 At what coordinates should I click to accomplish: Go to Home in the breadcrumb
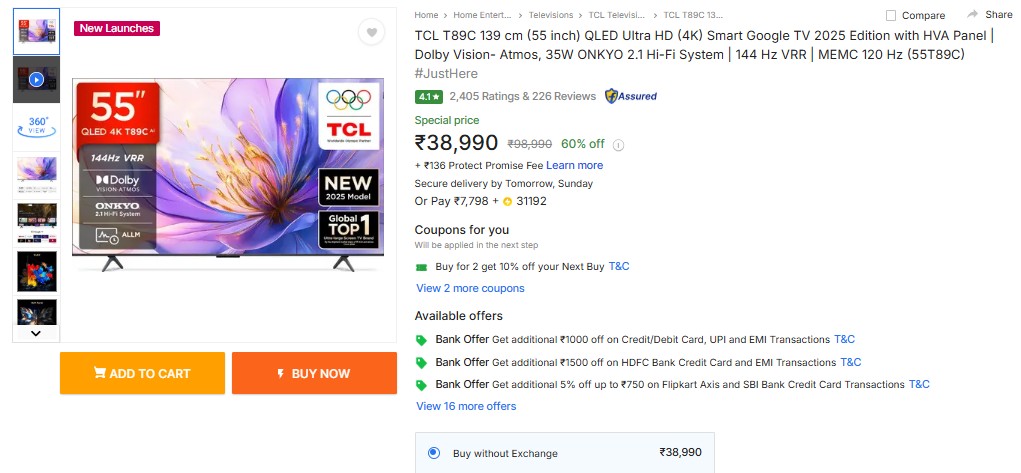click(426, 15)
